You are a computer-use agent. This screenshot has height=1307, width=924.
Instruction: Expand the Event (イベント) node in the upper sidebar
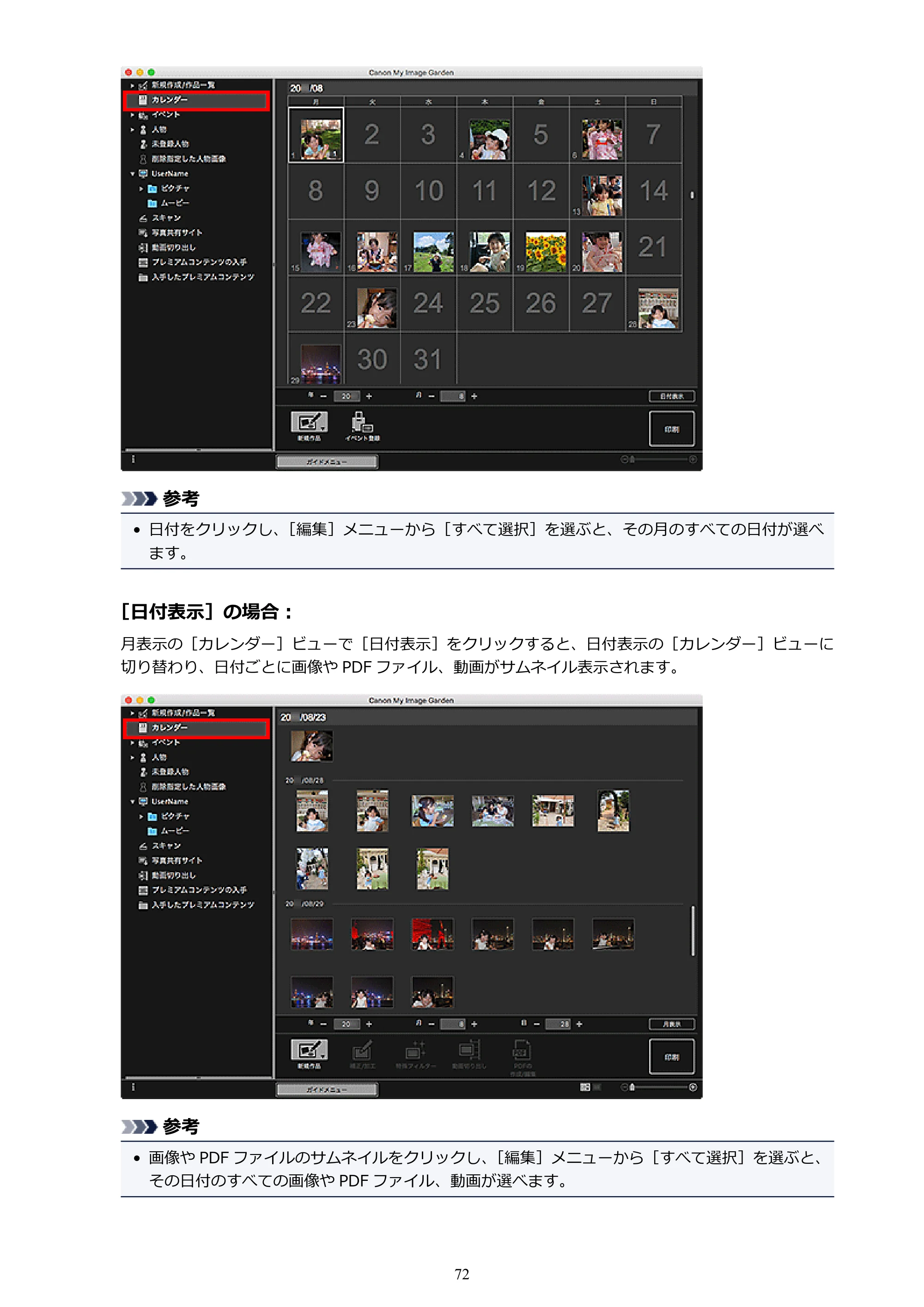pos(132,115)
